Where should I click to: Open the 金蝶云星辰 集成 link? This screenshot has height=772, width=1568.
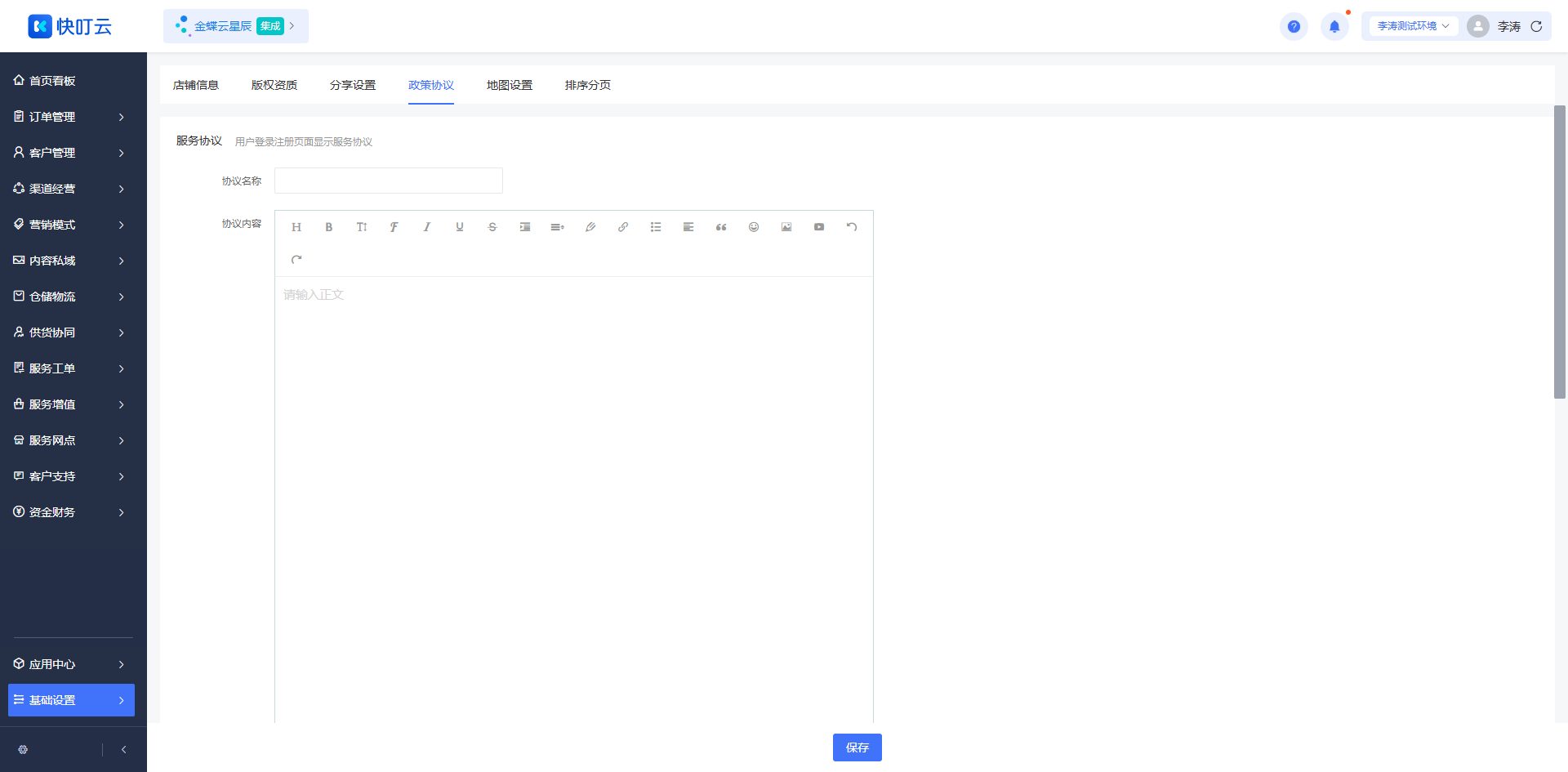[236, 26]
